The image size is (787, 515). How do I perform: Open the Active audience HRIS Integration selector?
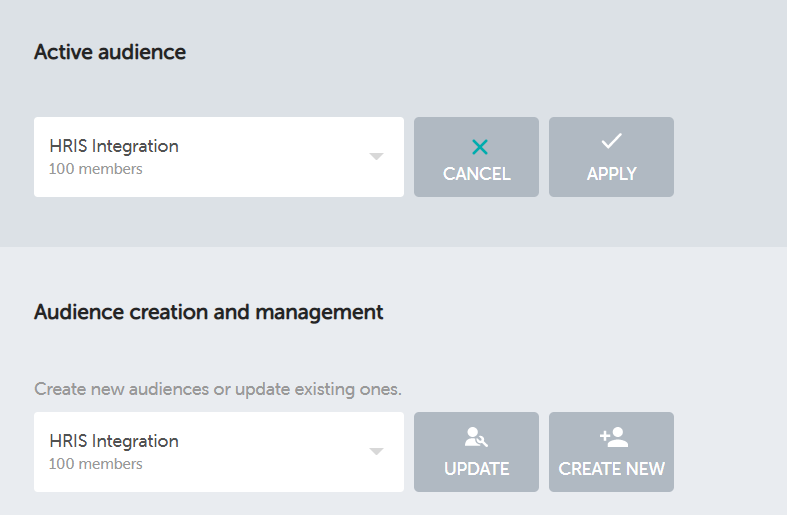pos(218,157)
